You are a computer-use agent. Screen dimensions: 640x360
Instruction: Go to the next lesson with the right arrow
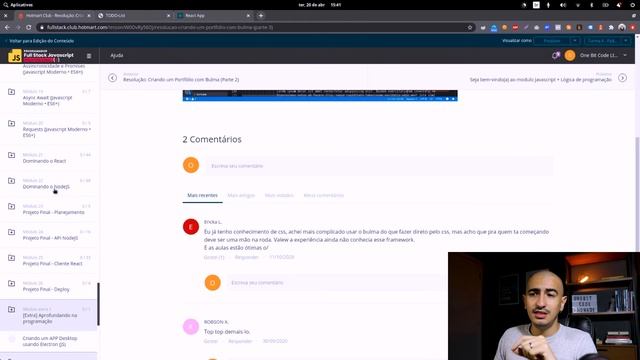[622, 78]
